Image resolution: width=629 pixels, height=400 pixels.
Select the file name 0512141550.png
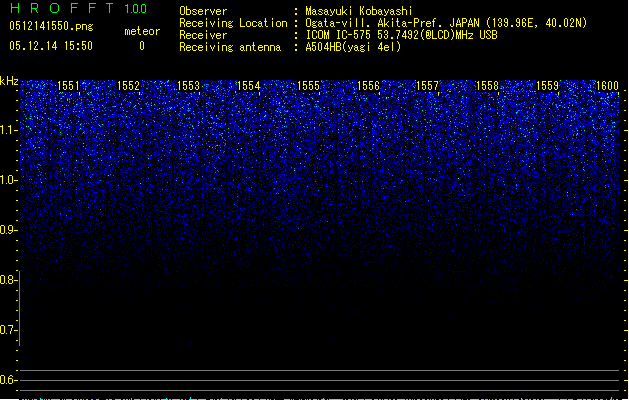[51, 26]
